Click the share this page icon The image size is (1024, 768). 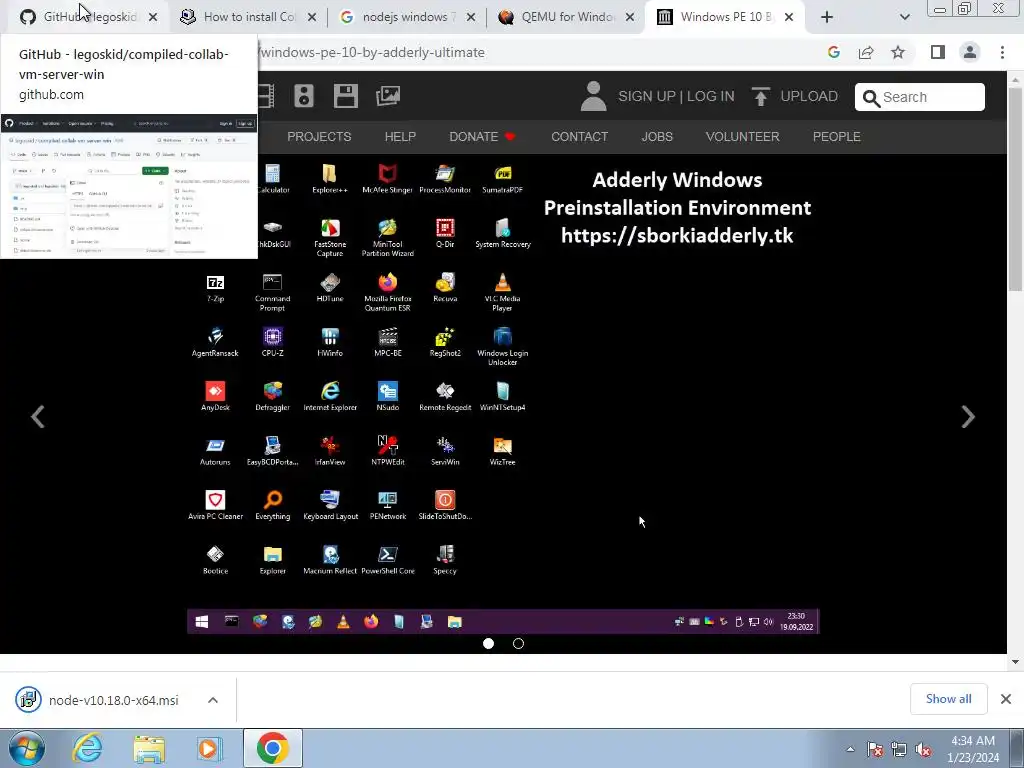tap(866, 52)
